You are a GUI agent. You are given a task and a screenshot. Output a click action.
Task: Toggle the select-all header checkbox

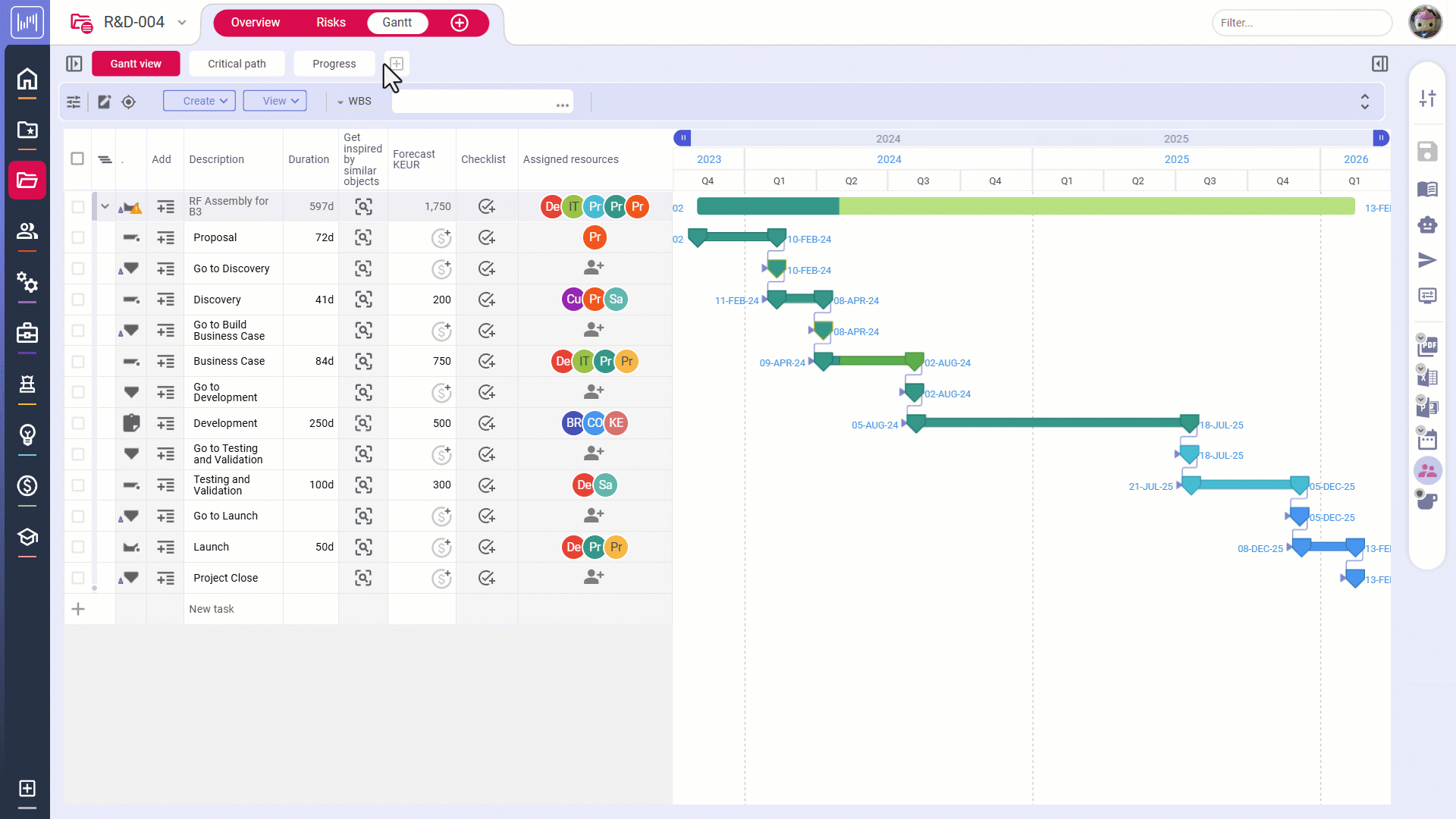point(77,158)
